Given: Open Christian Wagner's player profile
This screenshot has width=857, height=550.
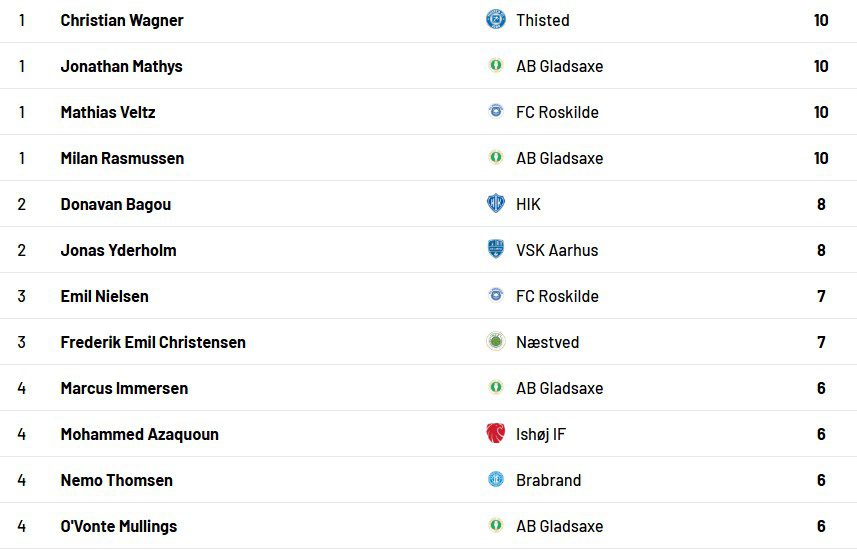Looking at the screenshot, I should click(122, 20).
